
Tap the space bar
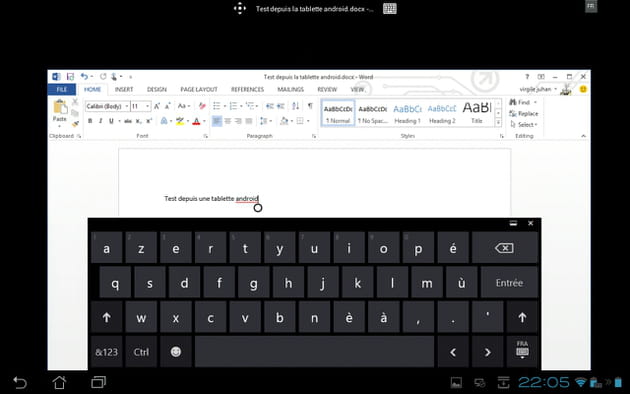314,352
